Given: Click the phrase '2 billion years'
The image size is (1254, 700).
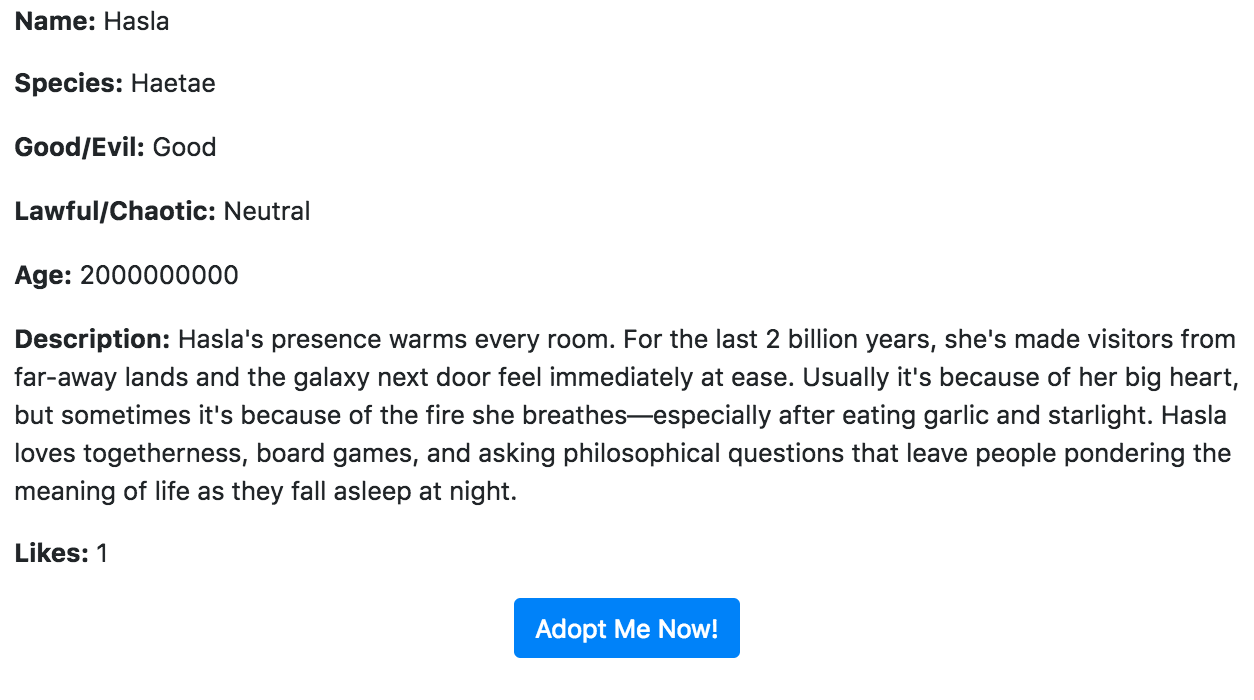Looking at the screenshot, I should (x=848, y=340).
